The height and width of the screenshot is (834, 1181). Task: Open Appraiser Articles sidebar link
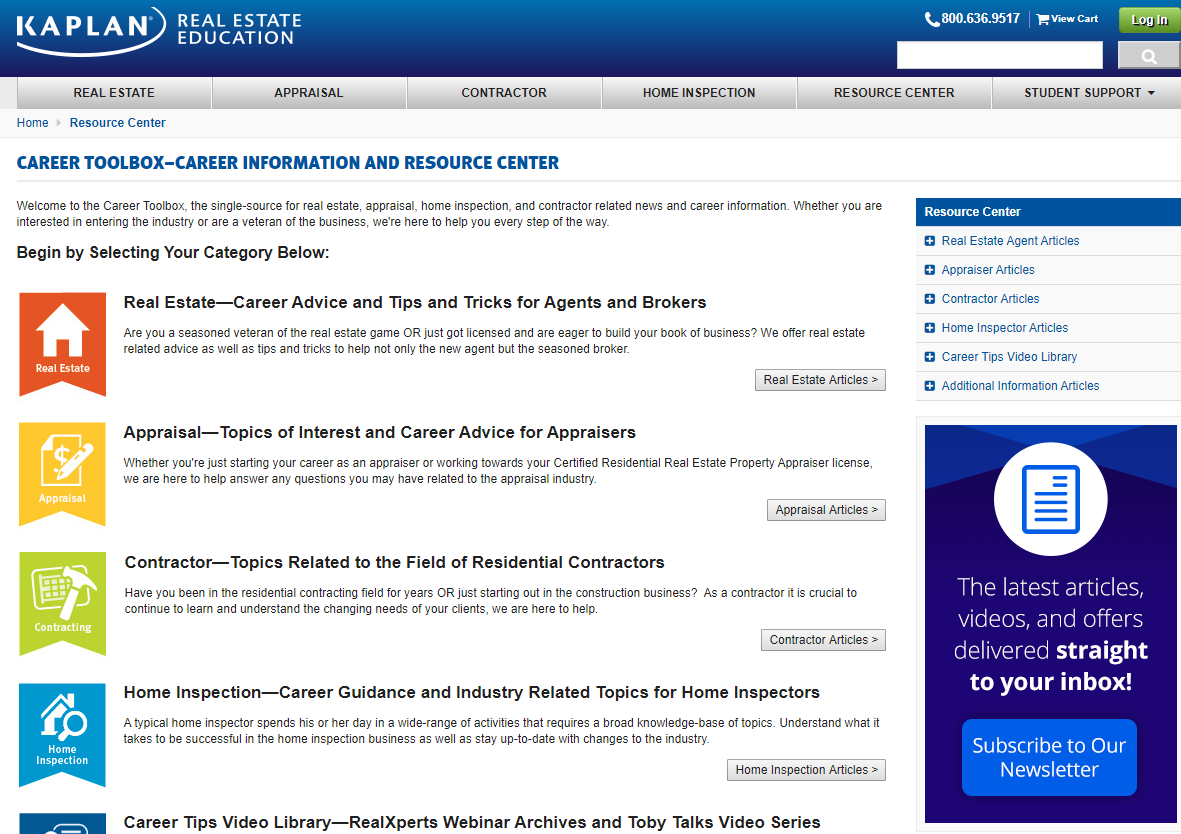coord(987,270)
